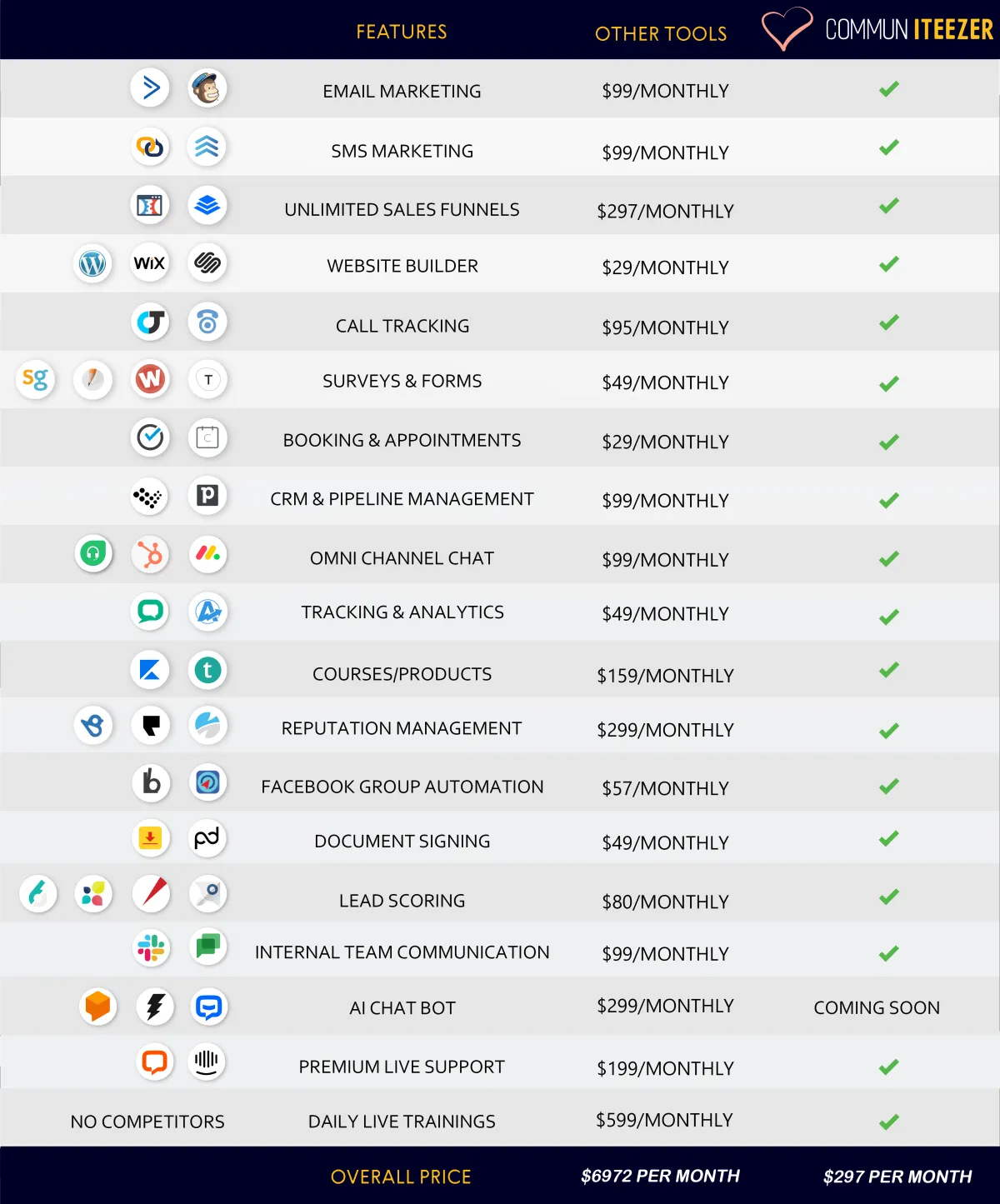The image size is (1000, 1204).
Task: Click the UNLIMITED SALES FUNNELS feature name
Action: pyautogui.click(x=402, y=209)
